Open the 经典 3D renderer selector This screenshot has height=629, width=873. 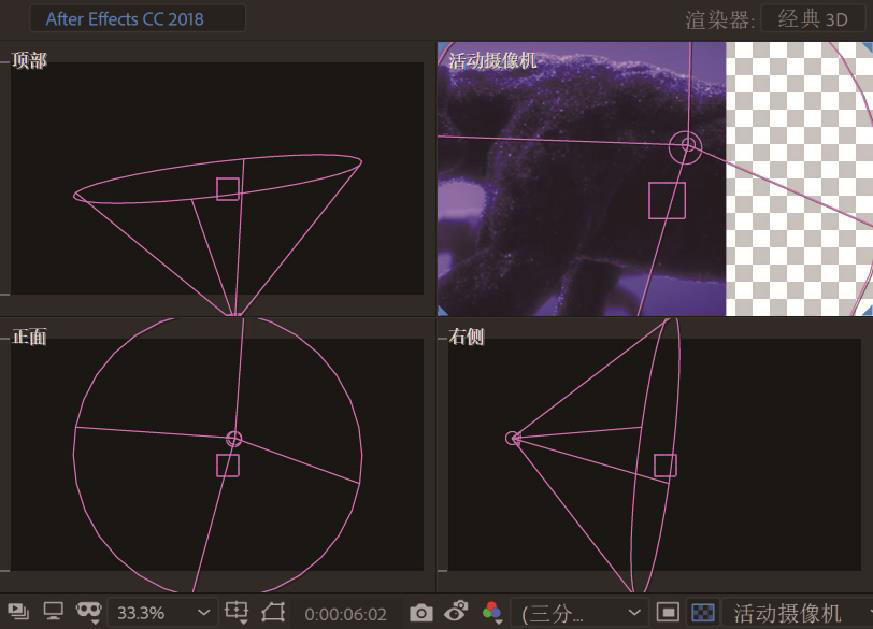pos(812,19)
